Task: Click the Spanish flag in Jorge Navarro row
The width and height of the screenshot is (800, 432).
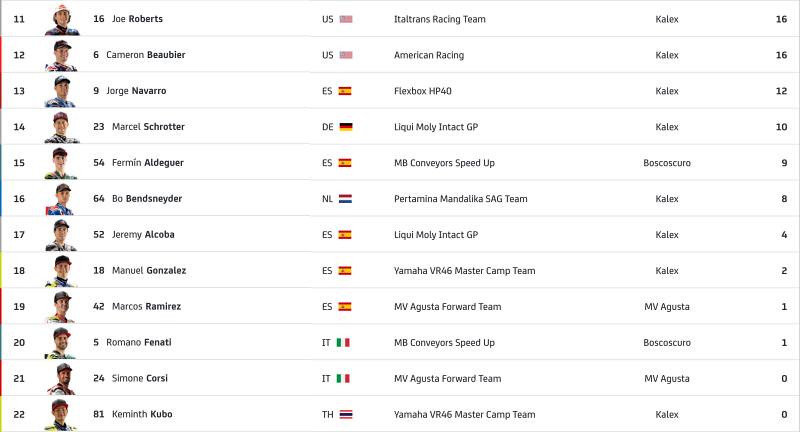Action: [345, 91]
